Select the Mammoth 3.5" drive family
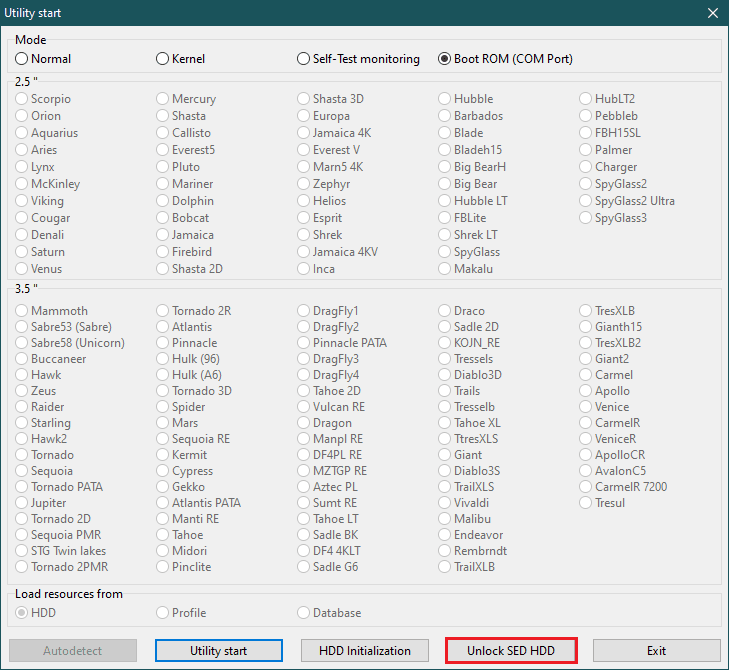Screen dimensions: 729x670 (22, 311)
